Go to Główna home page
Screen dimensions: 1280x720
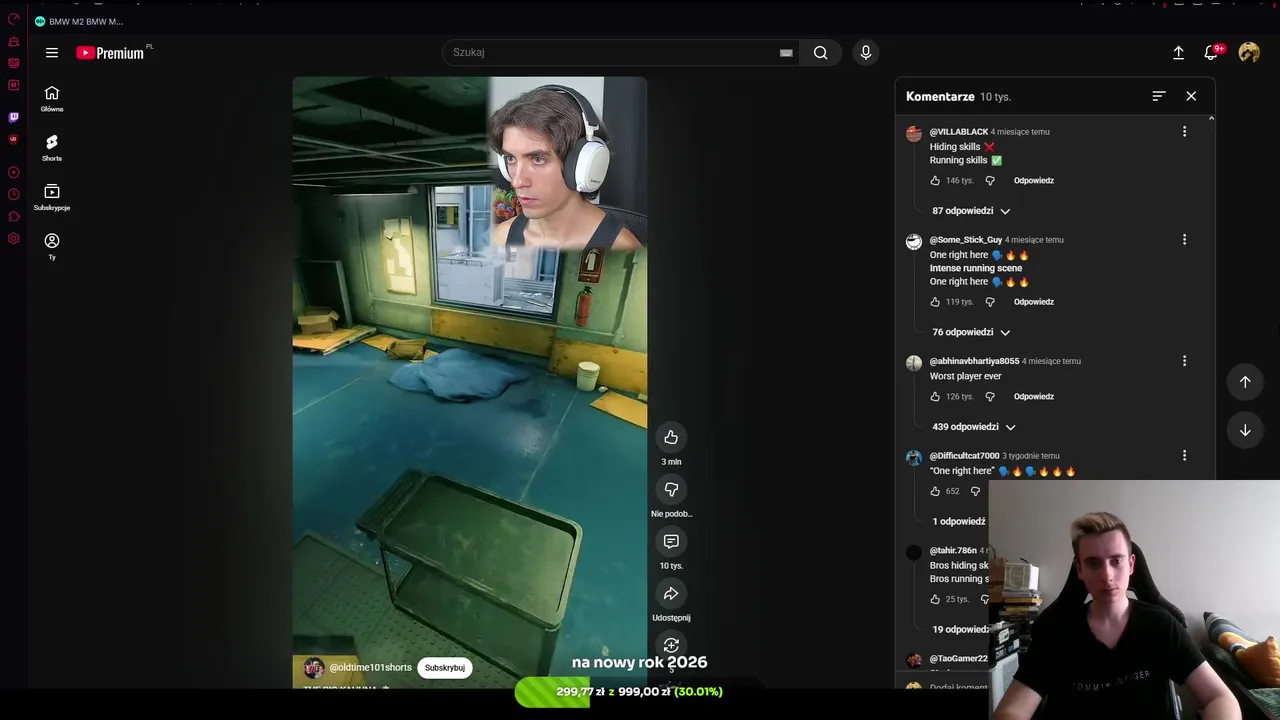[52, 99]
